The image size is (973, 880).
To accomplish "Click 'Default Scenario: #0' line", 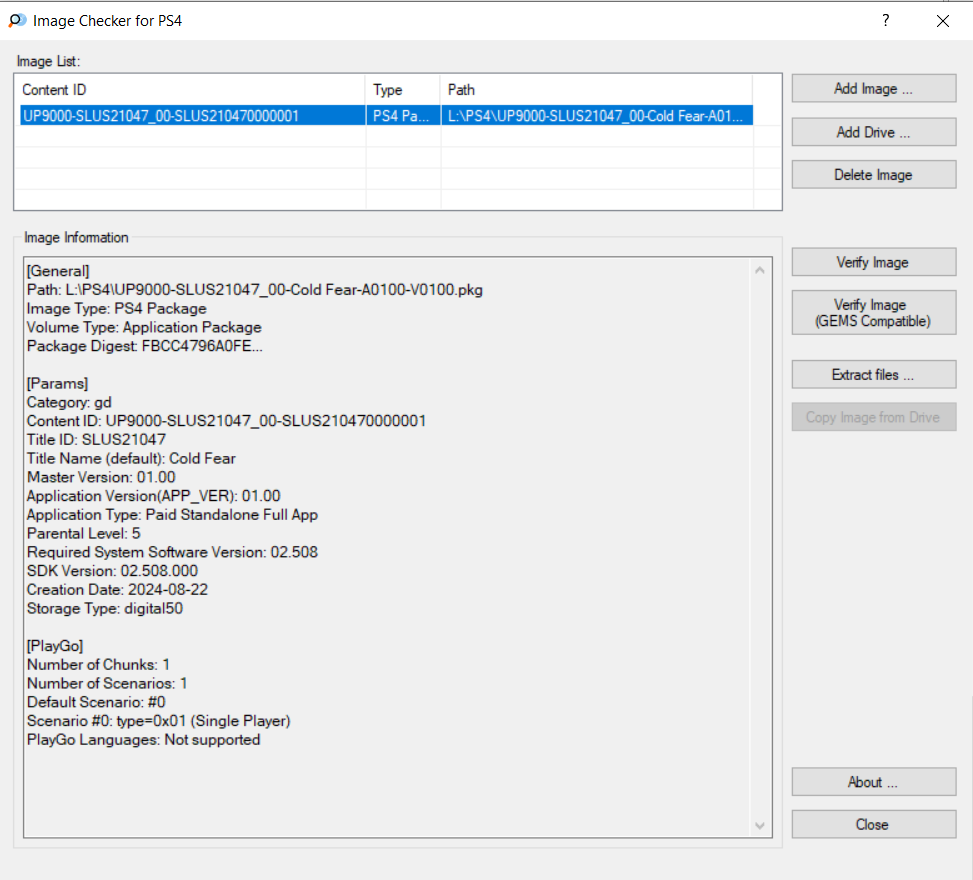I will tap(96, 702).
